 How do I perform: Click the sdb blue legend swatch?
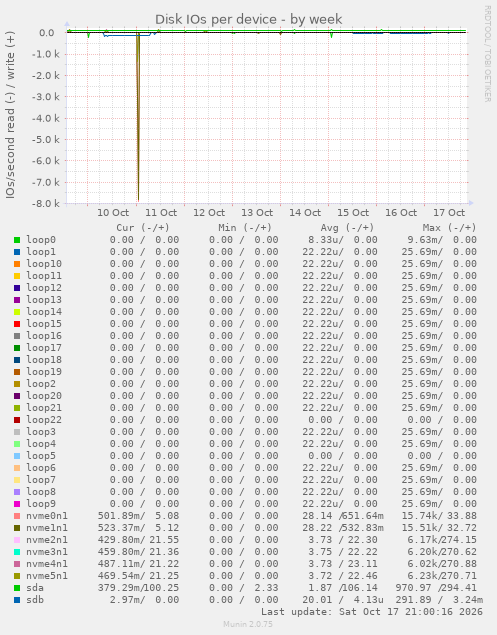tap(17, 600)
